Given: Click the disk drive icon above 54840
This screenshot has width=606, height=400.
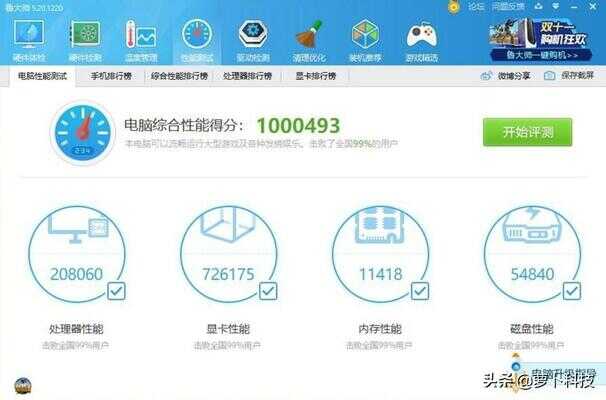Looking at the screenshot, I should pyautogui.click(x=532, y=225).
